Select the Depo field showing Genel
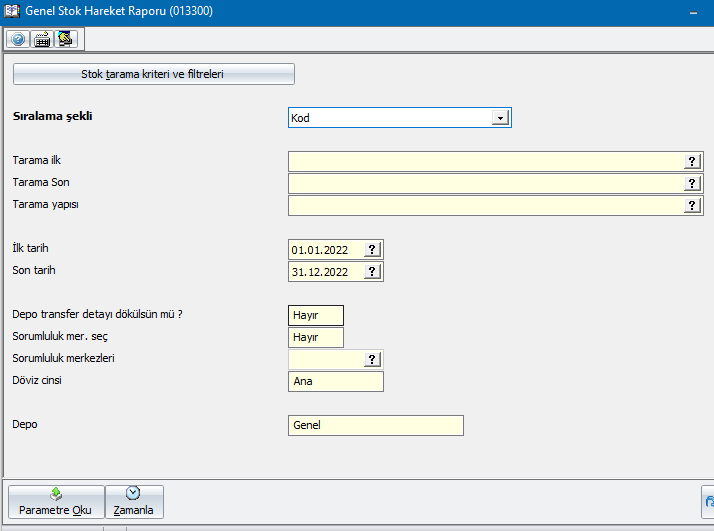Image resolution: width=714 pixels, height=531 pixels. [375, 425]
